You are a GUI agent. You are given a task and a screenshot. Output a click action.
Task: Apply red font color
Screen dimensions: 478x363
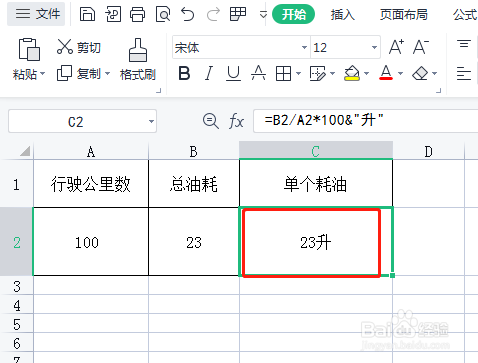[x=386, y=73]
